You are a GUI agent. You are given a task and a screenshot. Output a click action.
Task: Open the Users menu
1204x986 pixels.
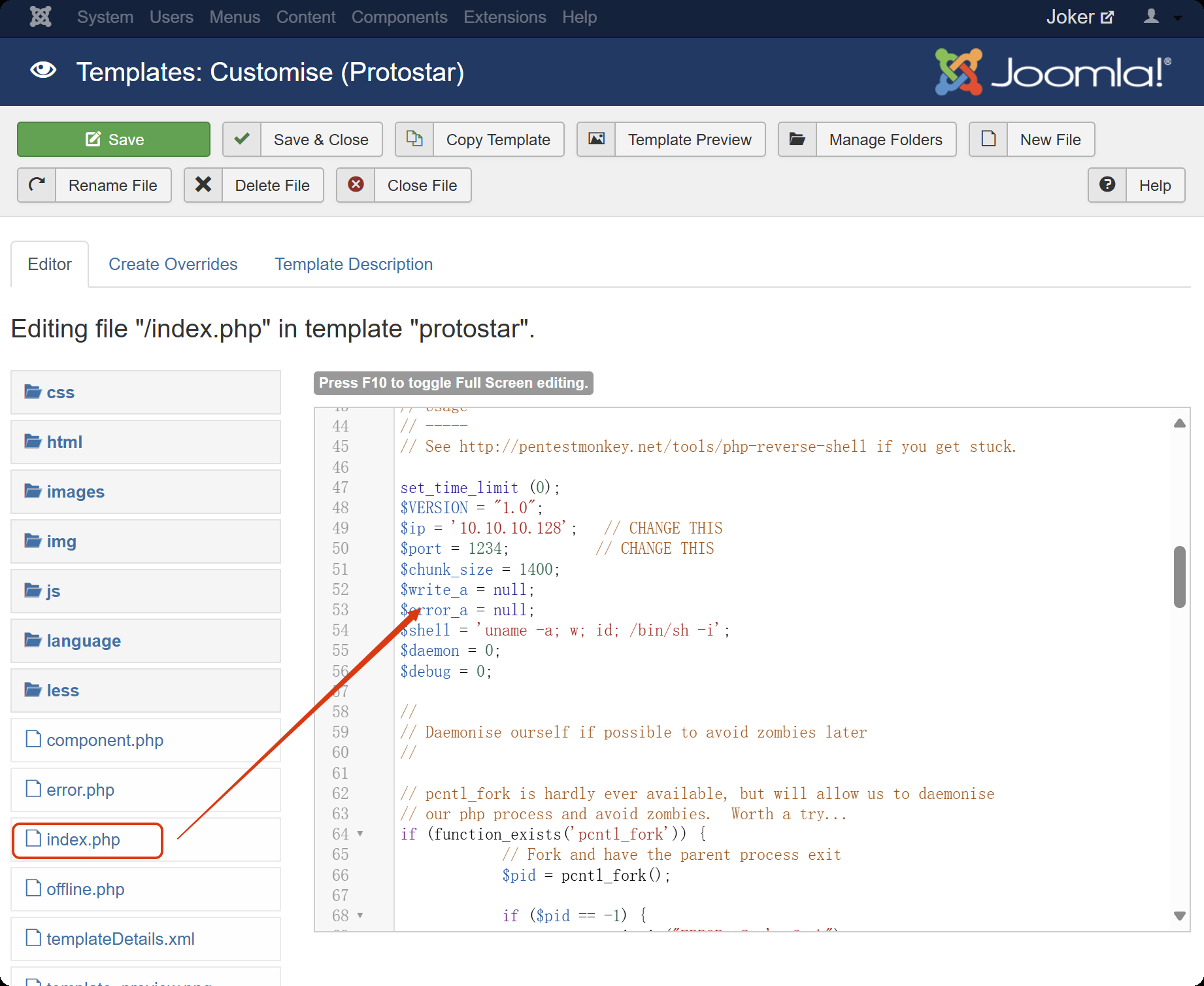(171, 17)
